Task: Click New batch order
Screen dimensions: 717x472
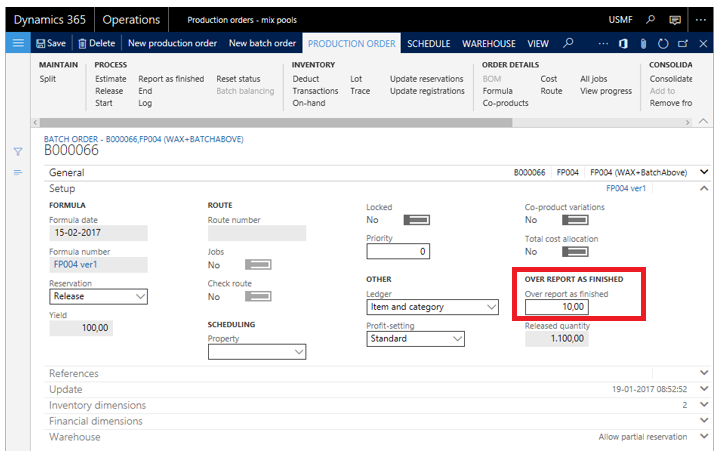Action: (x=262, y=43)
